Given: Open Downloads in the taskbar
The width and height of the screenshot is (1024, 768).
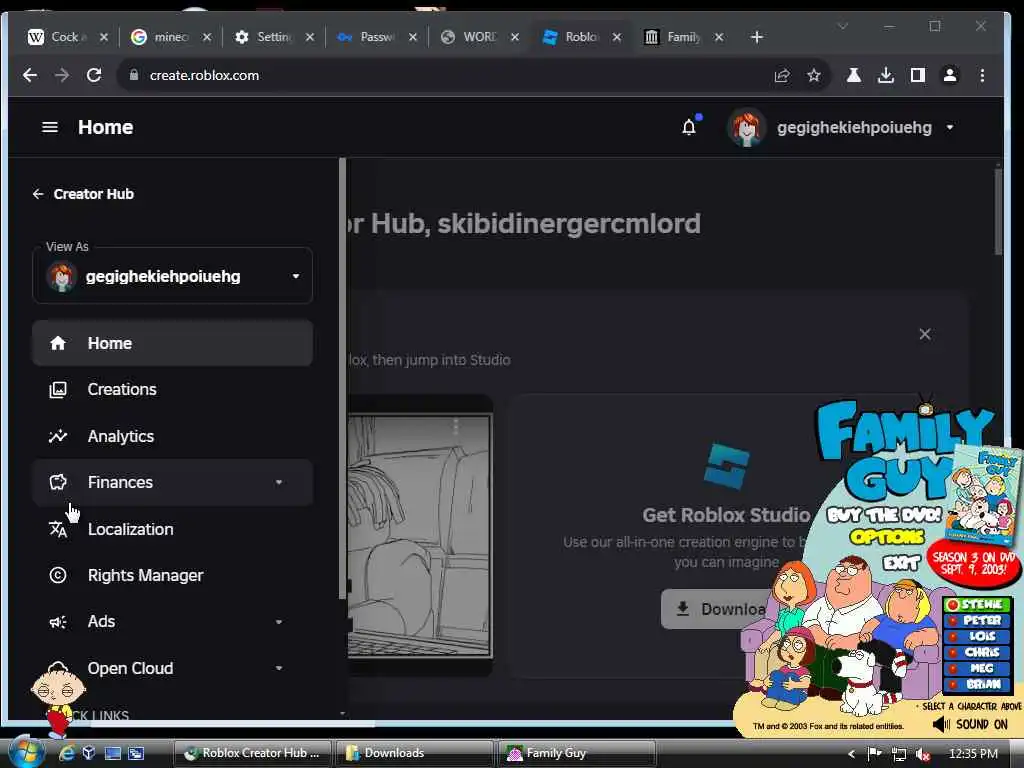Looking at the screenshot, I should (x=414, y=753).
